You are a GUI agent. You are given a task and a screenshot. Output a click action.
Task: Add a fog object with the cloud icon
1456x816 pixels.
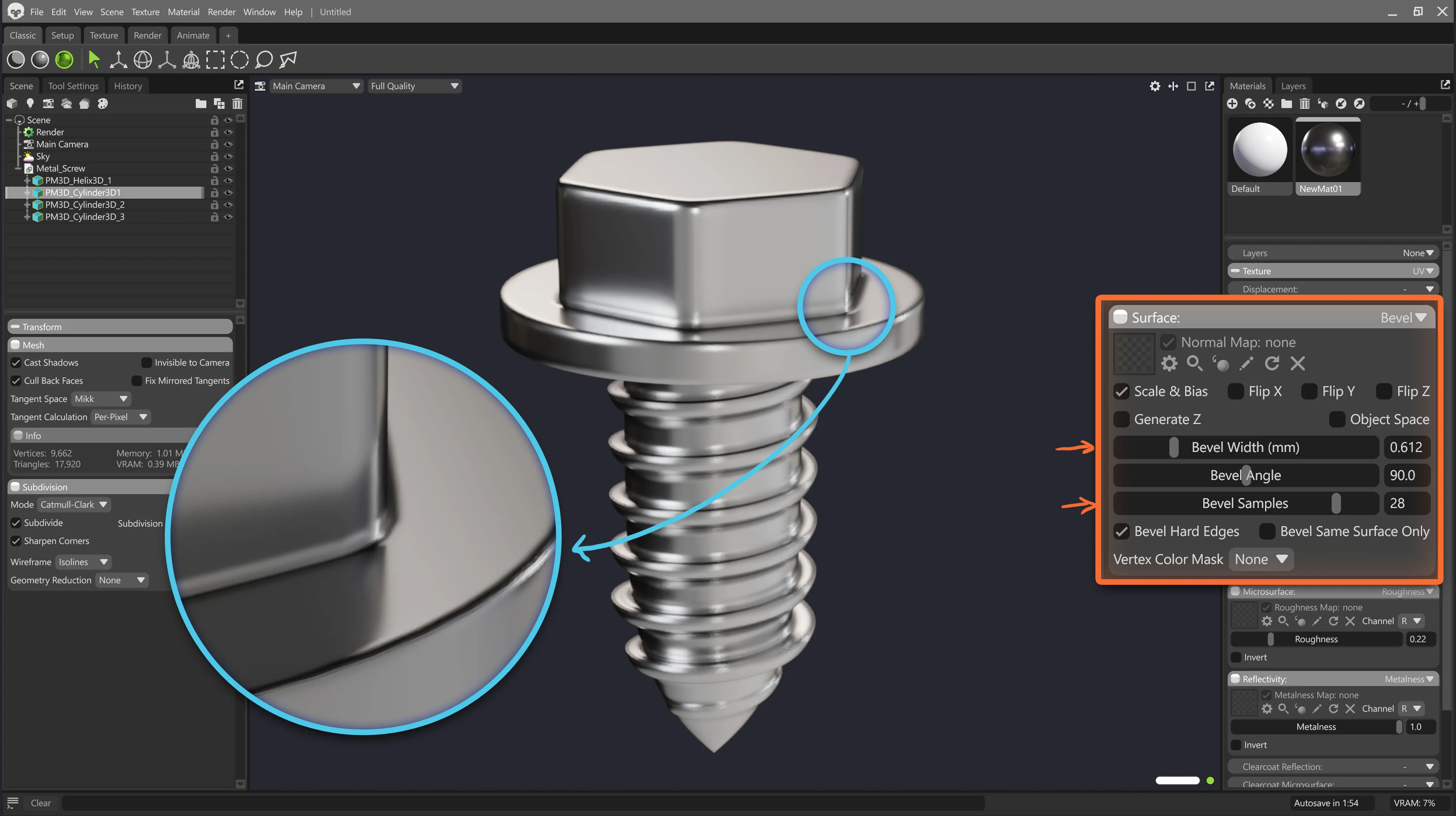pyautogui.click(x=67, y=104)
